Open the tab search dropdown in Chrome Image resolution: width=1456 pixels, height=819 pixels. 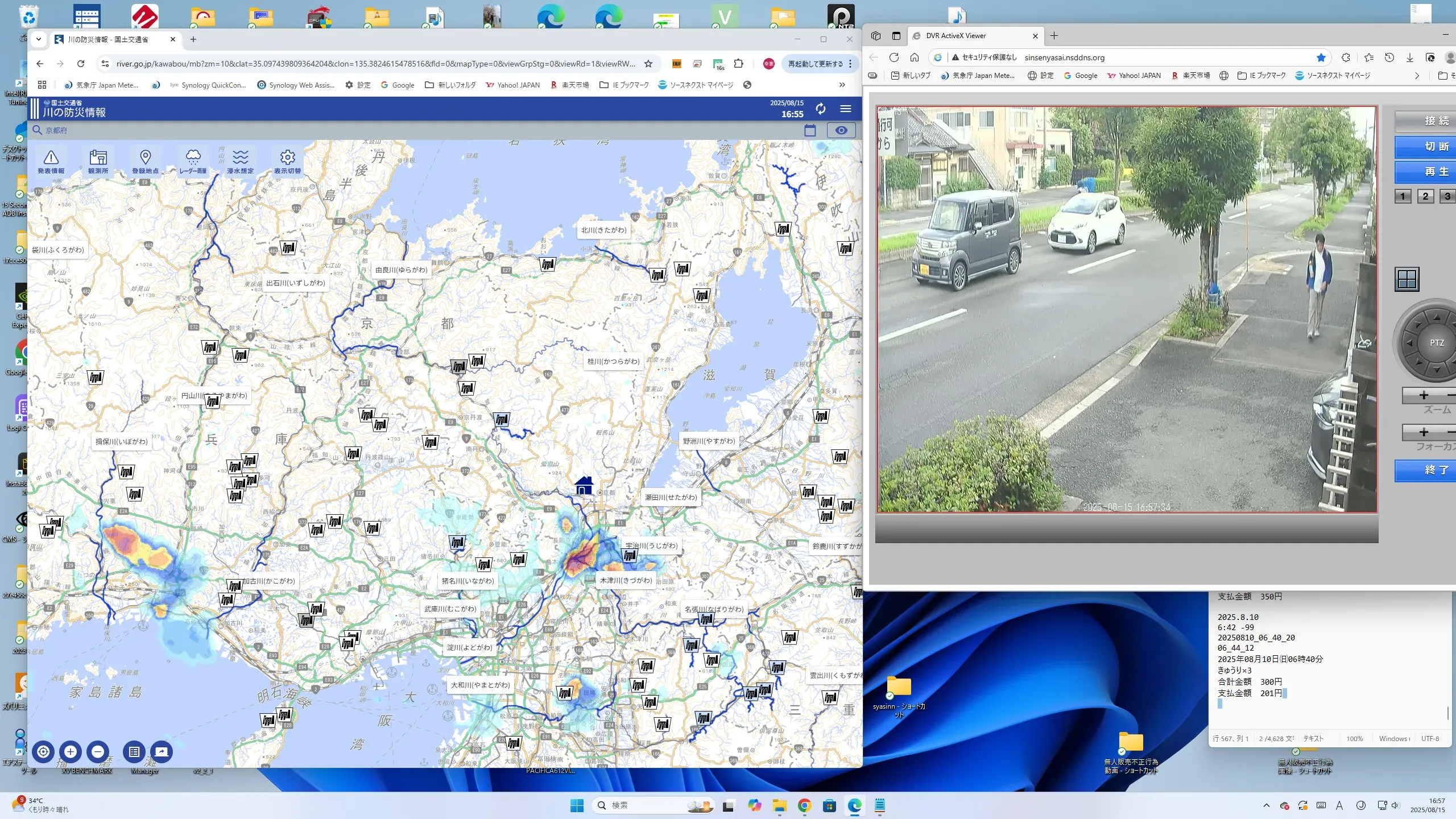click(x=39, y=39)
